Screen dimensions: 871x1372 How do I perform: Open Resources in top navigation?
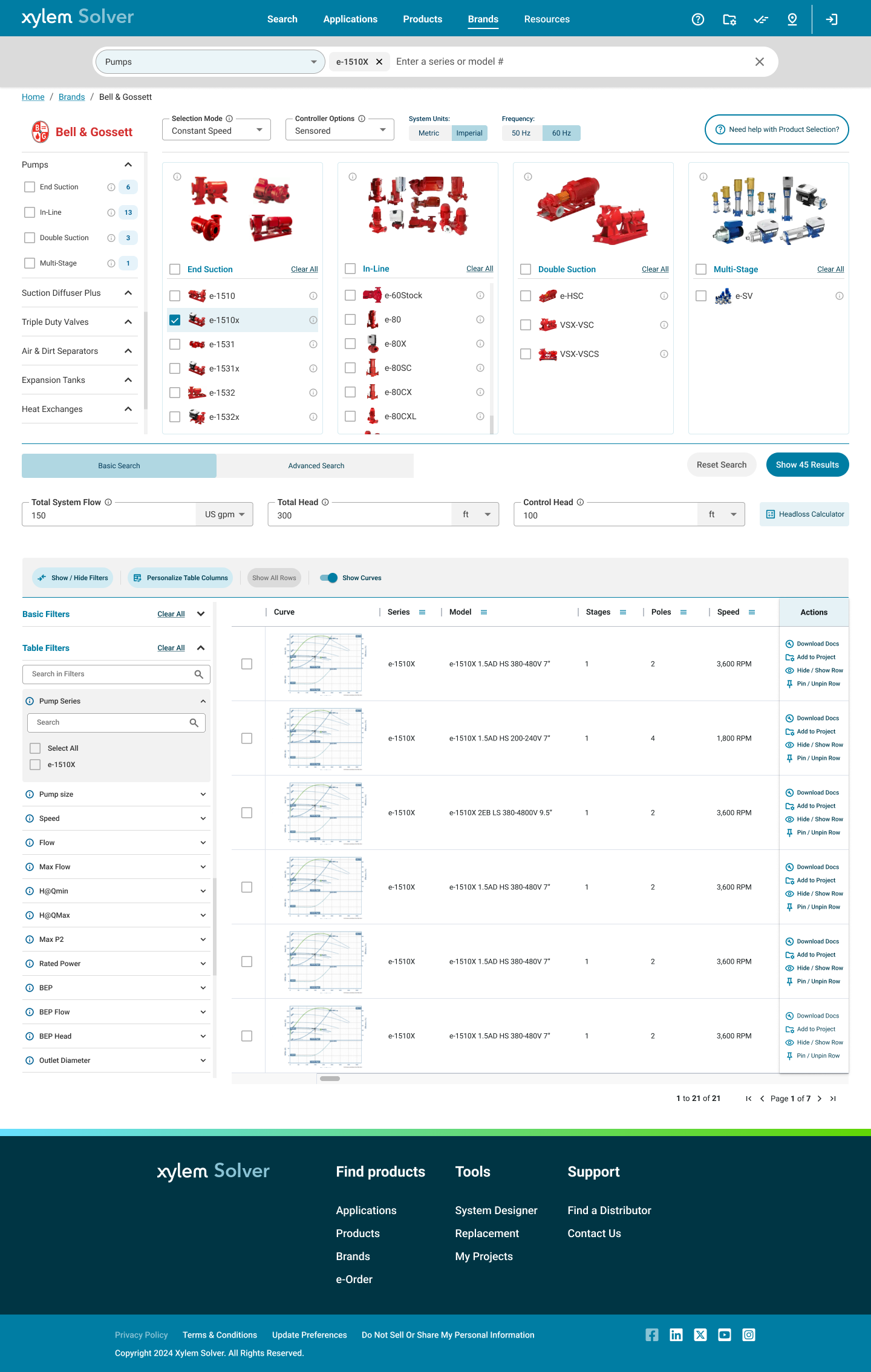(x=547, y=19)
